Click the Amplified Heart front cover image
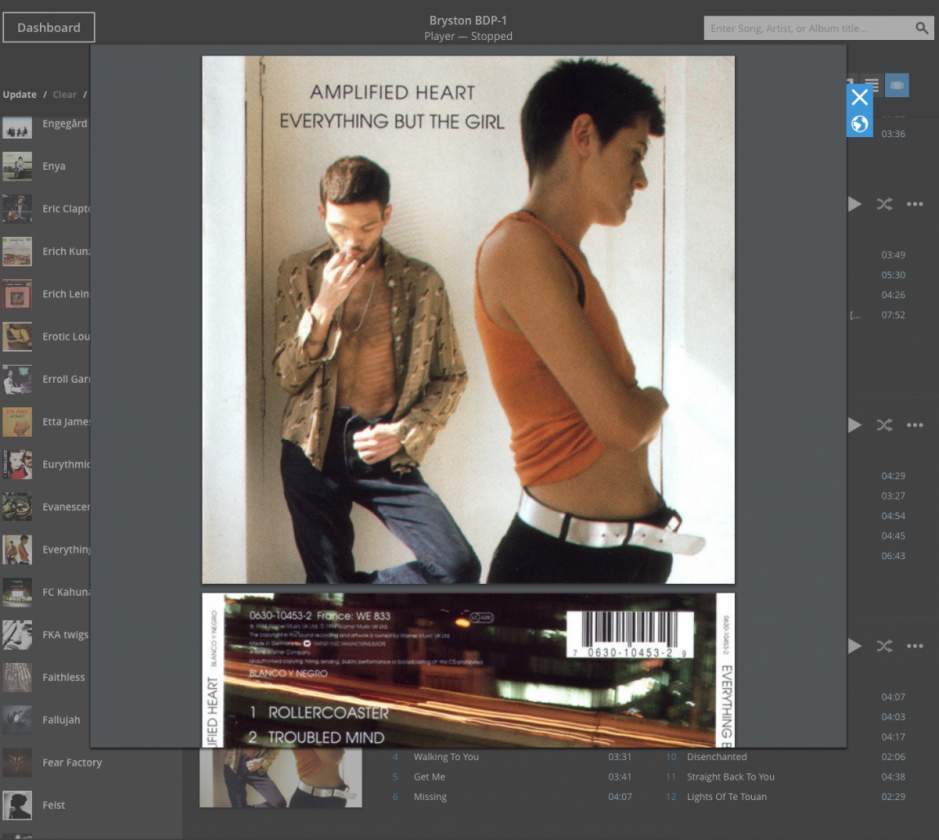939x840 pixels. [x=468, y=320]
